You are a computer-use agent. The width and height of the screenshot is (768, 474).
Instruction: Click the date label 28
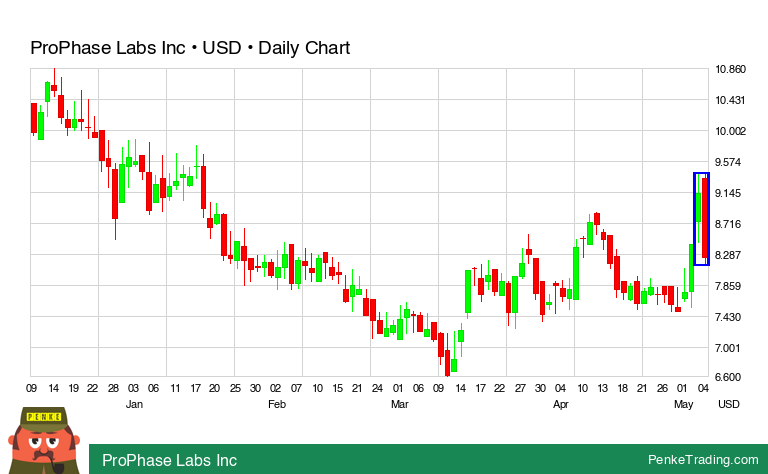113,388
